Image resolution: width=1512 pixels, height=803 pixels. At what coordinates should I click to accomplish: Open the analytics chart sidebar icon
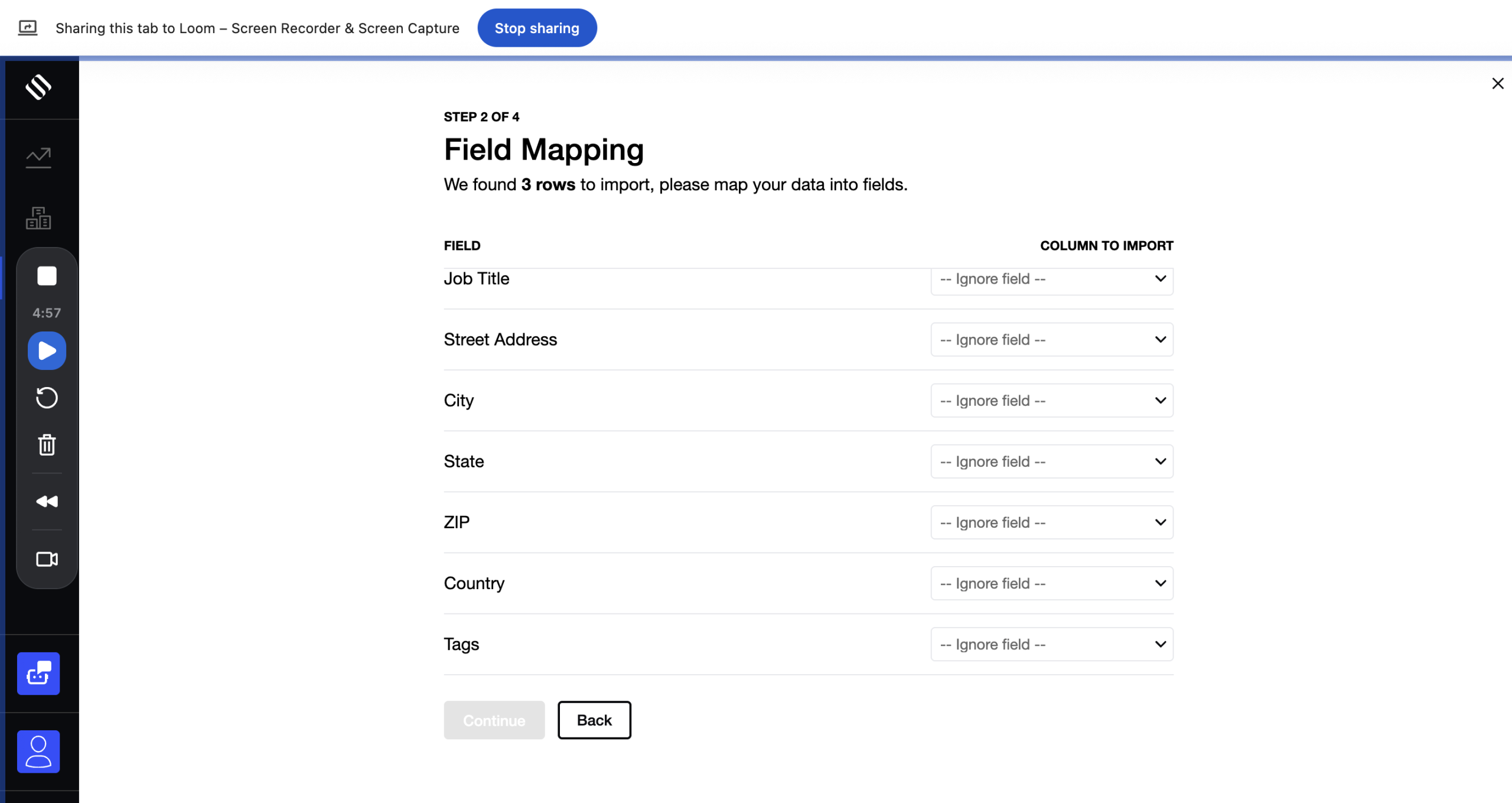pyautogui.click(x=38, y=158)
